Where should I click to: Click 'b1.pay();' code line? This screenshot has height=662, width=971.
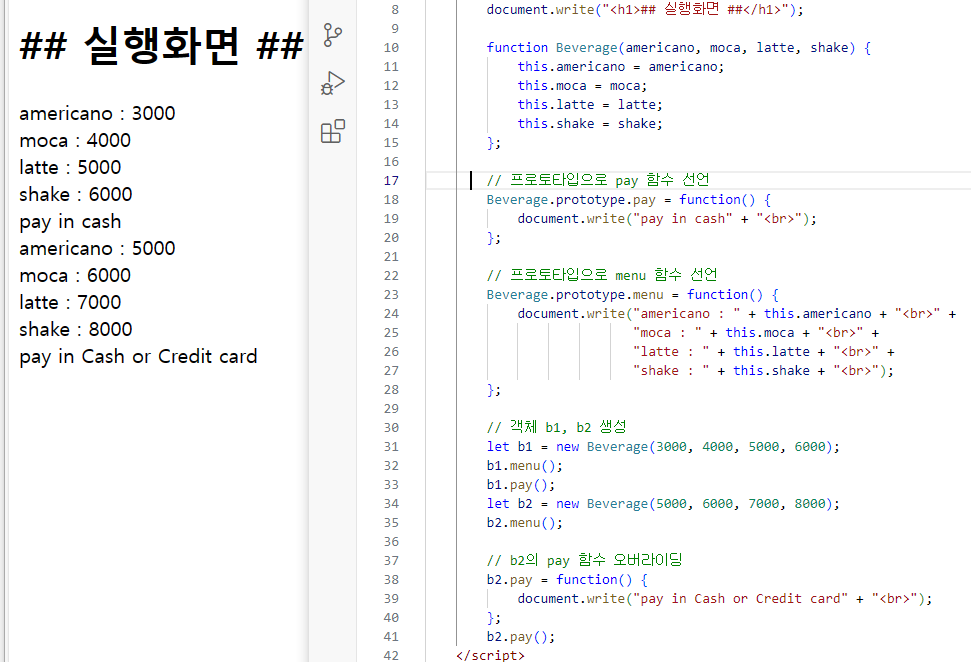pos(521,485)
